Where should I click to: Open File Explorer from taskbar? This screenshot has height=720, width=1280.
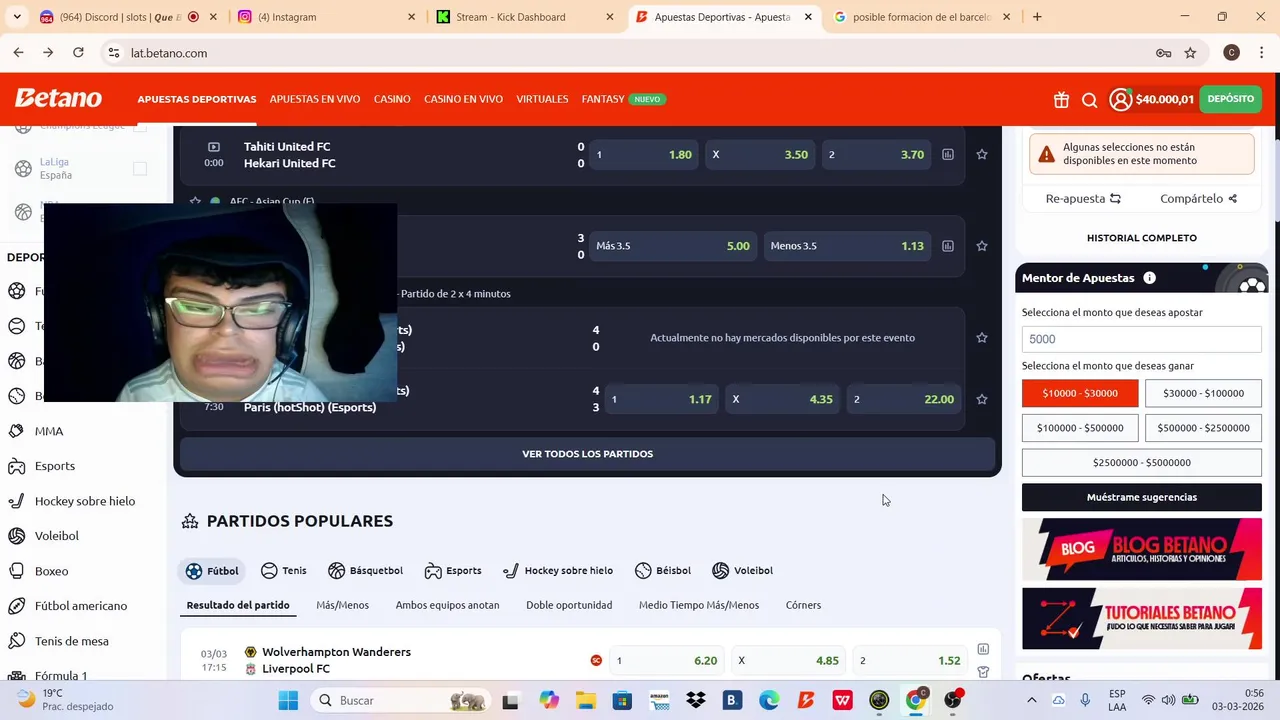pyautogui.click(x=586, y=700)
